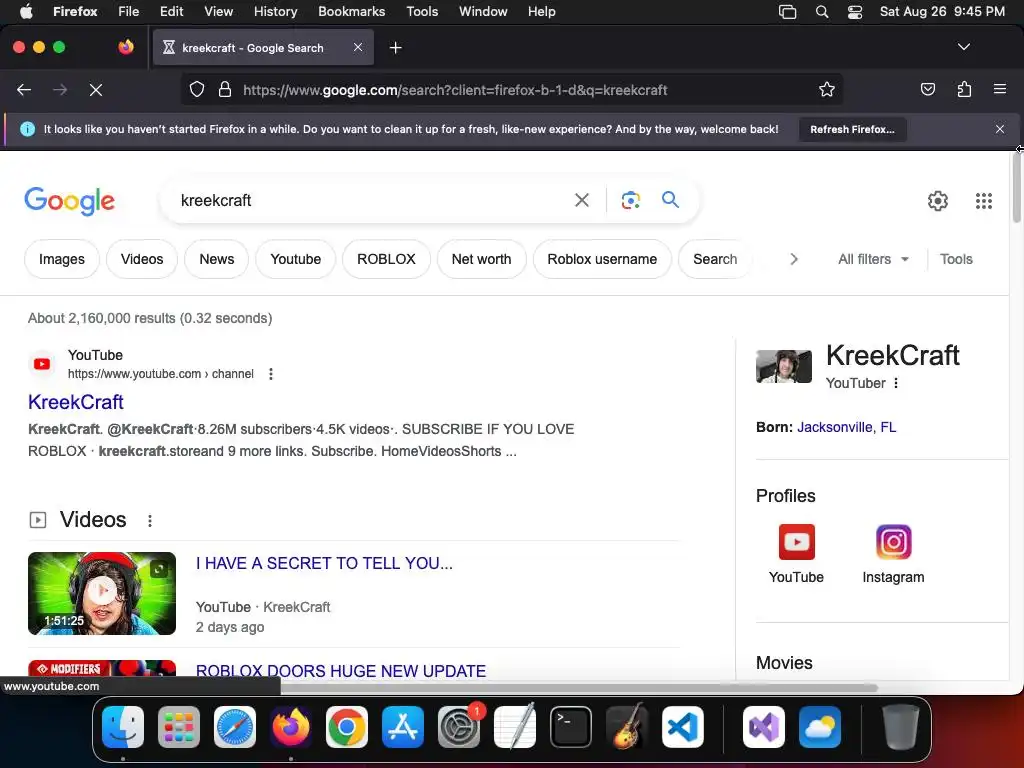Viewport: 1024px width, 768px height.
Task: Open the File menu
Action: pos(128,12)
